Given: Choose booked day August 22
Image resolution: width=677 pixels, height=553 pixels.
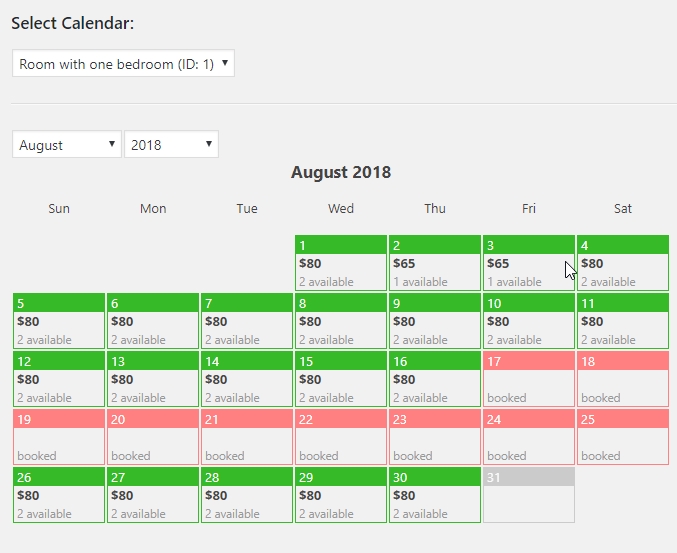Looking at the screenshot, I should 341,437.
